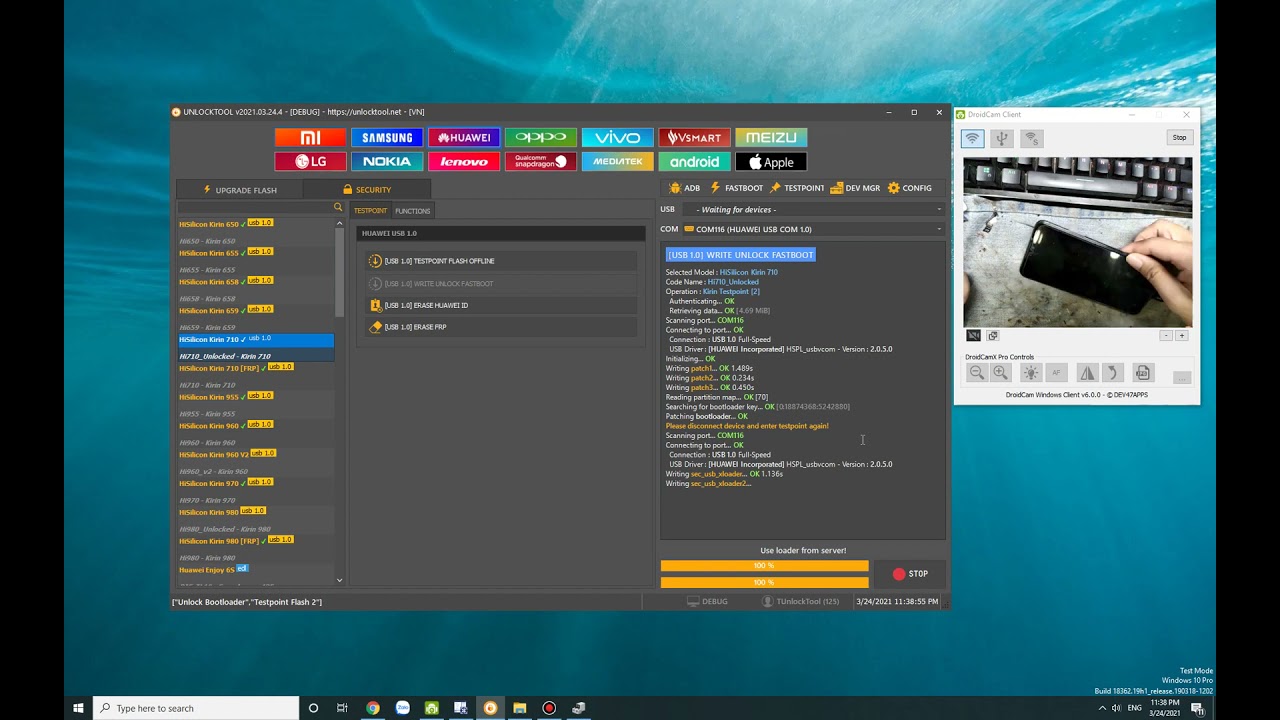Toggle the DroidCam LED flash light
This screenshot has height=720, width=1280.
(1031, 373)
